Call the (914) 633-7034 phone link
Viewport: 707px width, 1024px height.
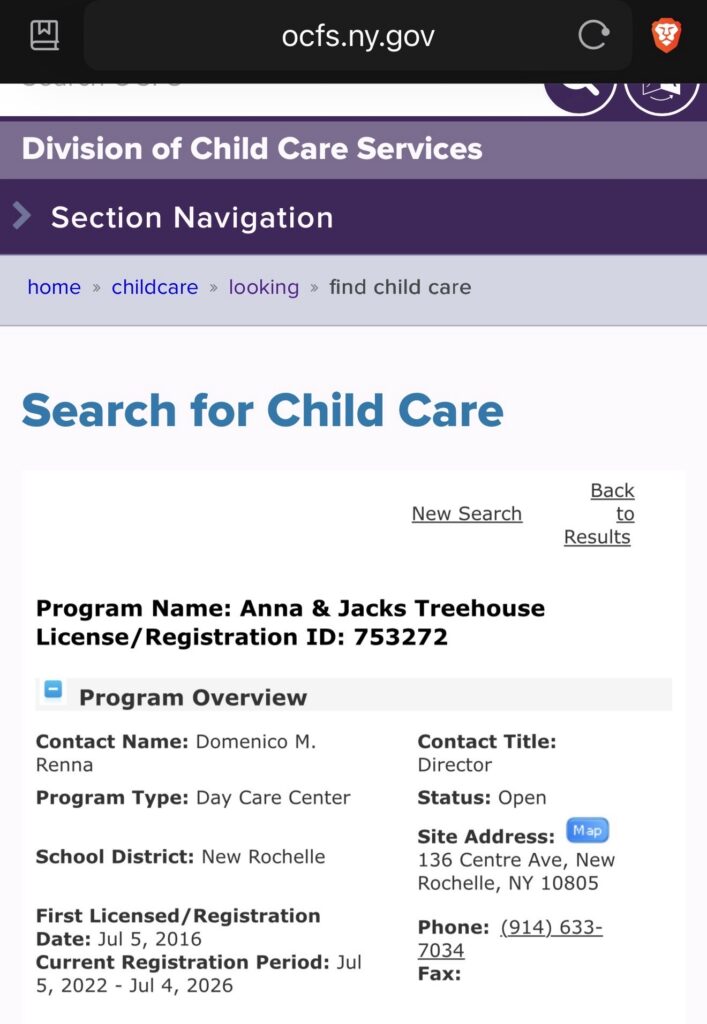pyautogui.click(x=510, y=938)
